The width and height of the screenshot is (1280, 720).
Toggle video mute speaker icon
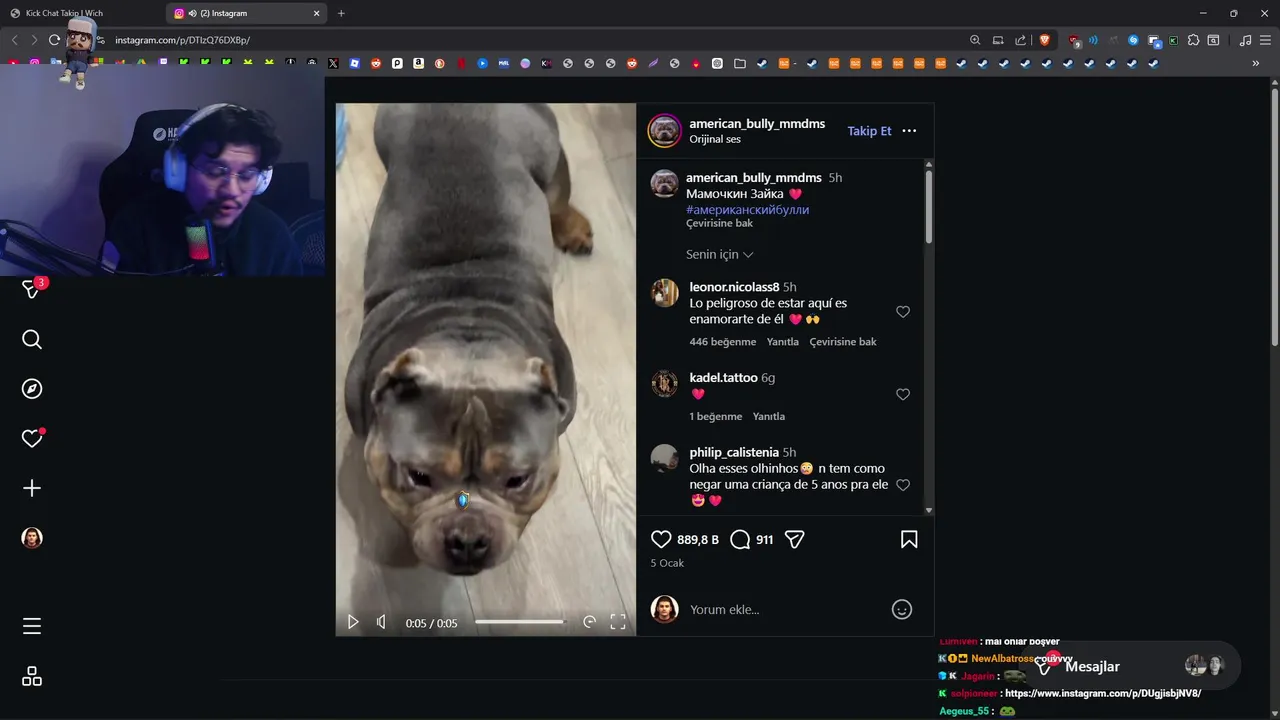tap(381, 622)
